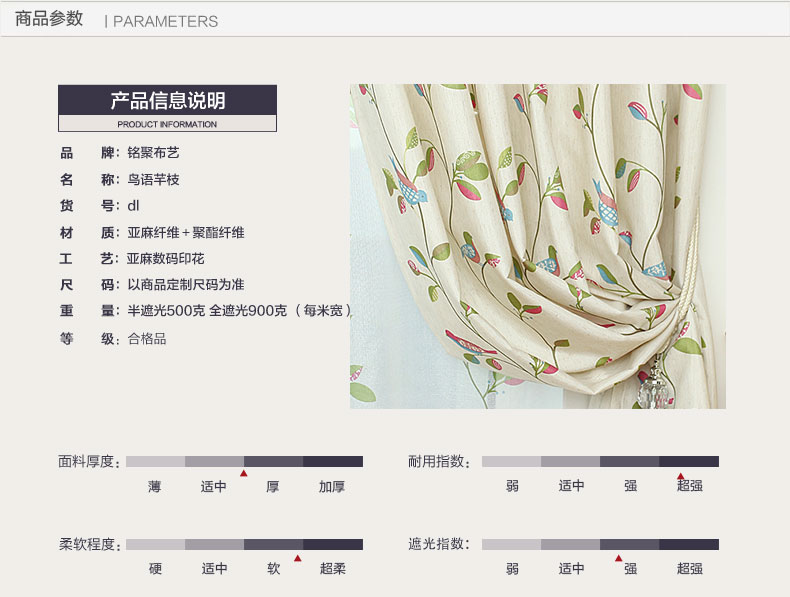Click the red marker under 柔软程度 bar

[298, 558]
